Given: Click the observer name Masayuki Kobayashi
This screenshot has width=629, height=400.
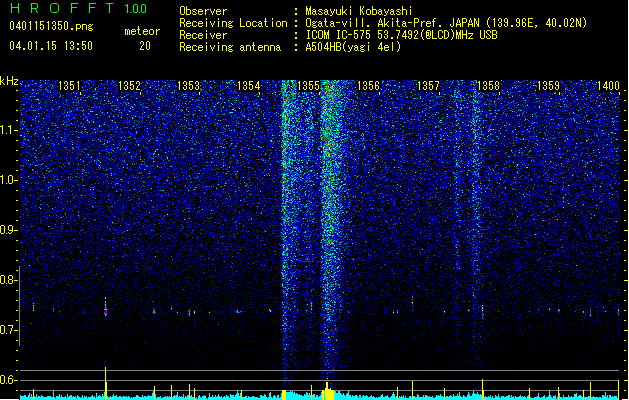Looking at the screenshot, I should 359,11.
